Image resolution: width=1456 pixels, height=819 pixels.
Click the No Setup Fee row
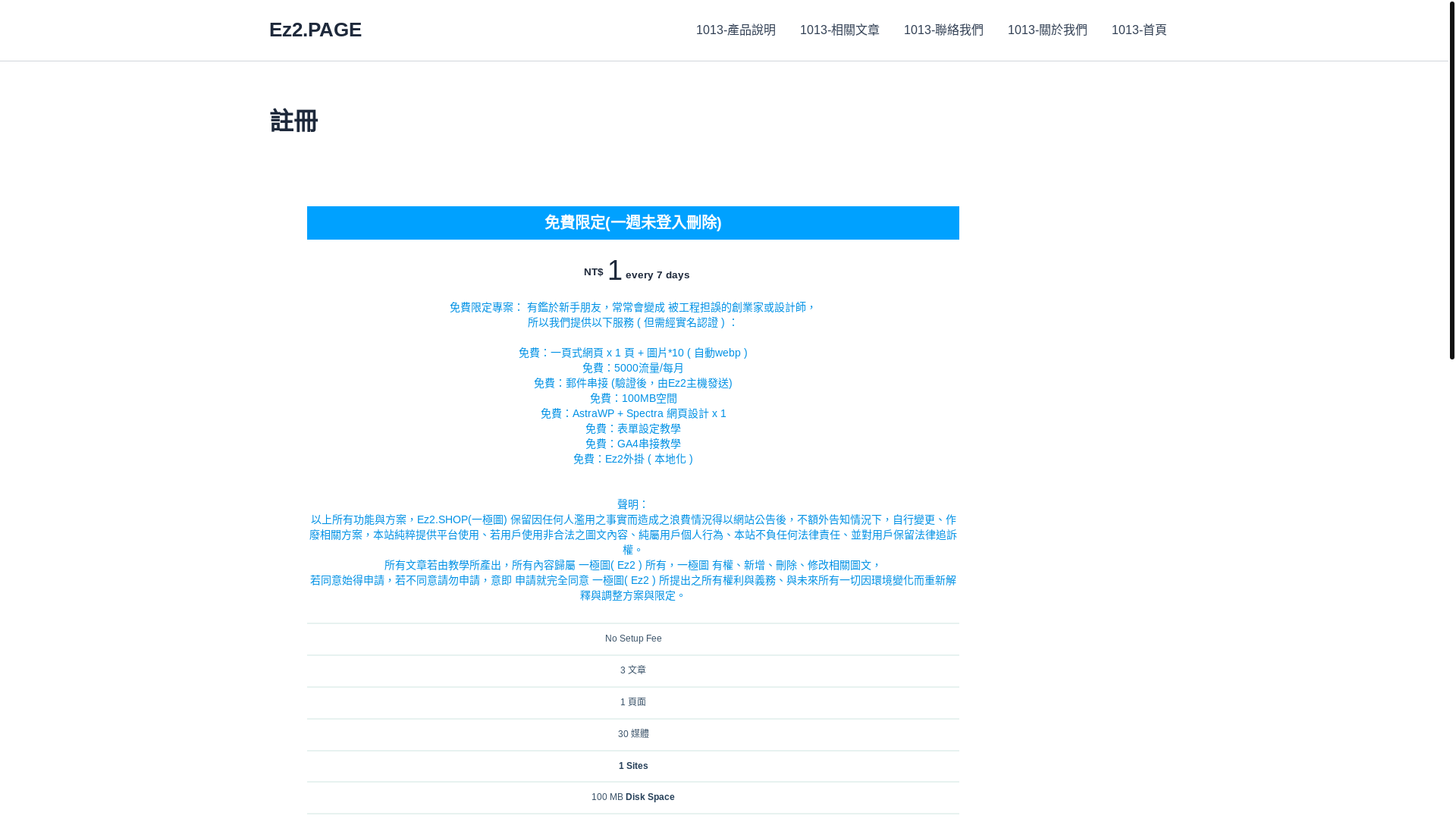point(633,639)
